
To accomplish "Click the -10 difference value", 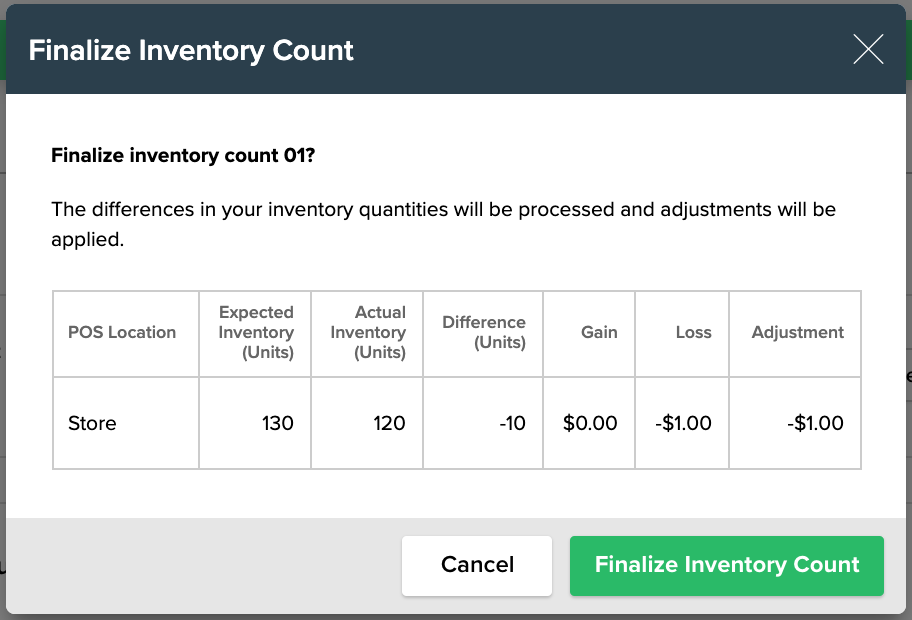I will (x=512, y=423).
